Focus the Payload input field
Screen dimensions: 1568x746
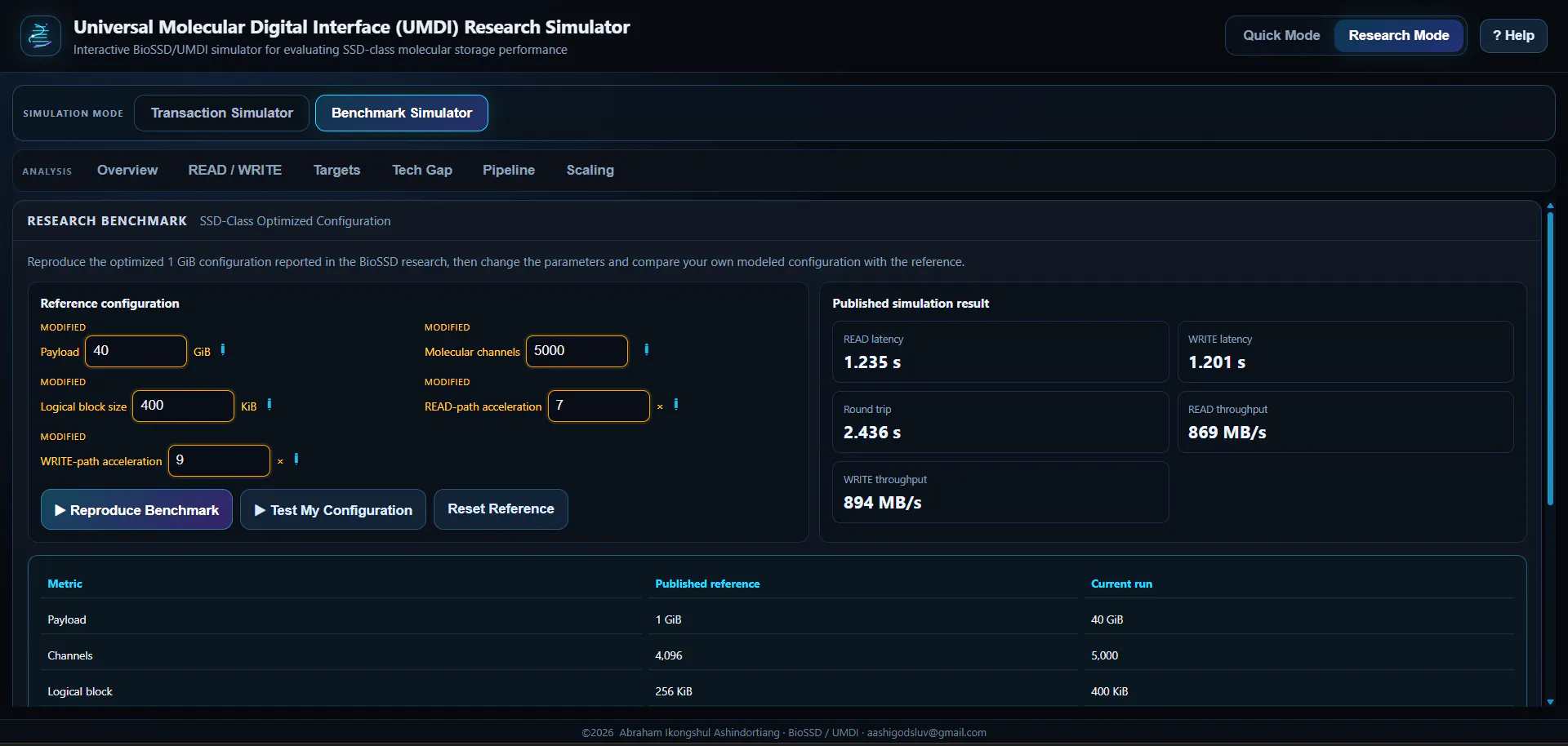click(136, 351)
